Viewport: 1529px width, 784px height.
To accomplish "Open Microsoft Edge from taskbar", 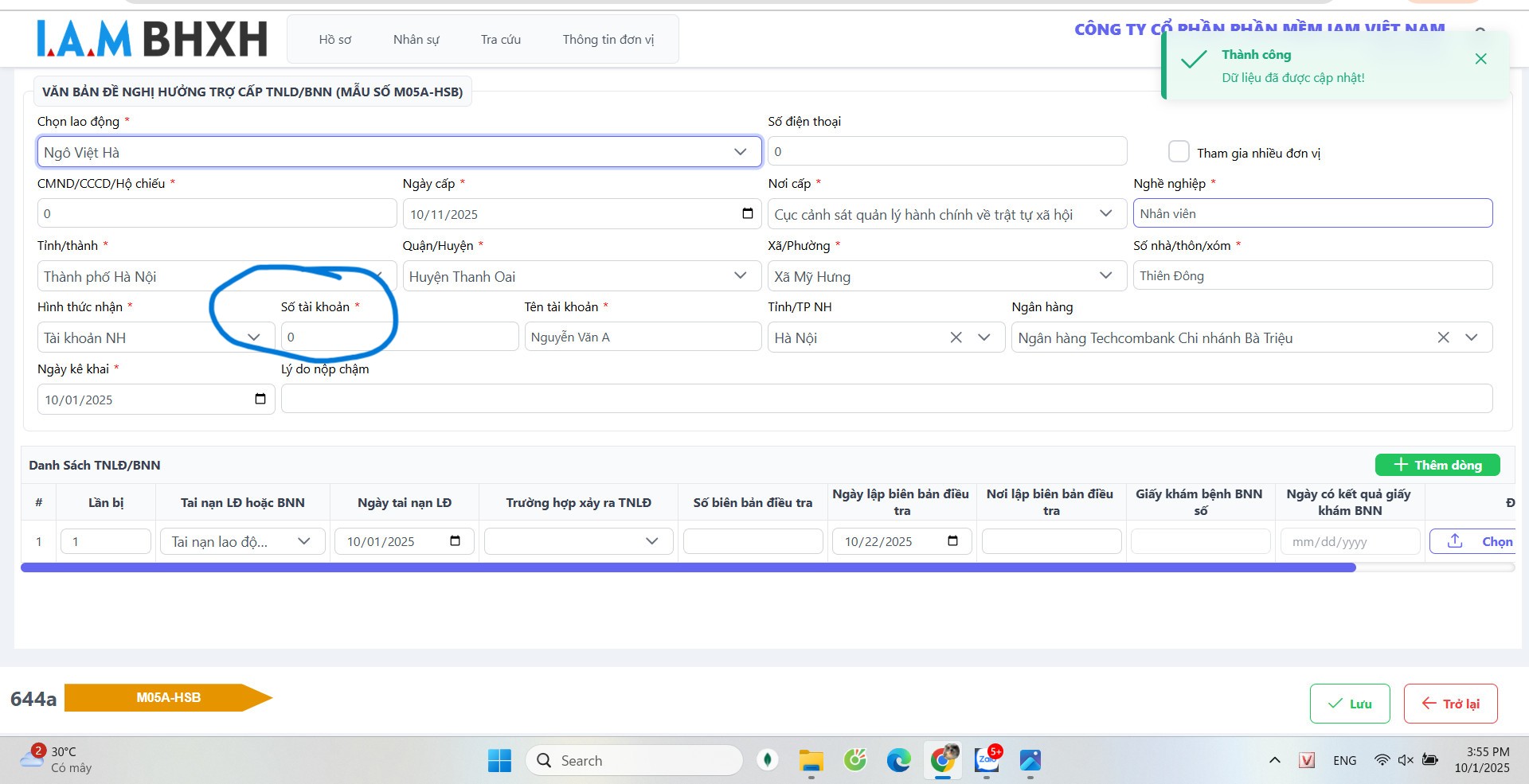I will 899,761.
